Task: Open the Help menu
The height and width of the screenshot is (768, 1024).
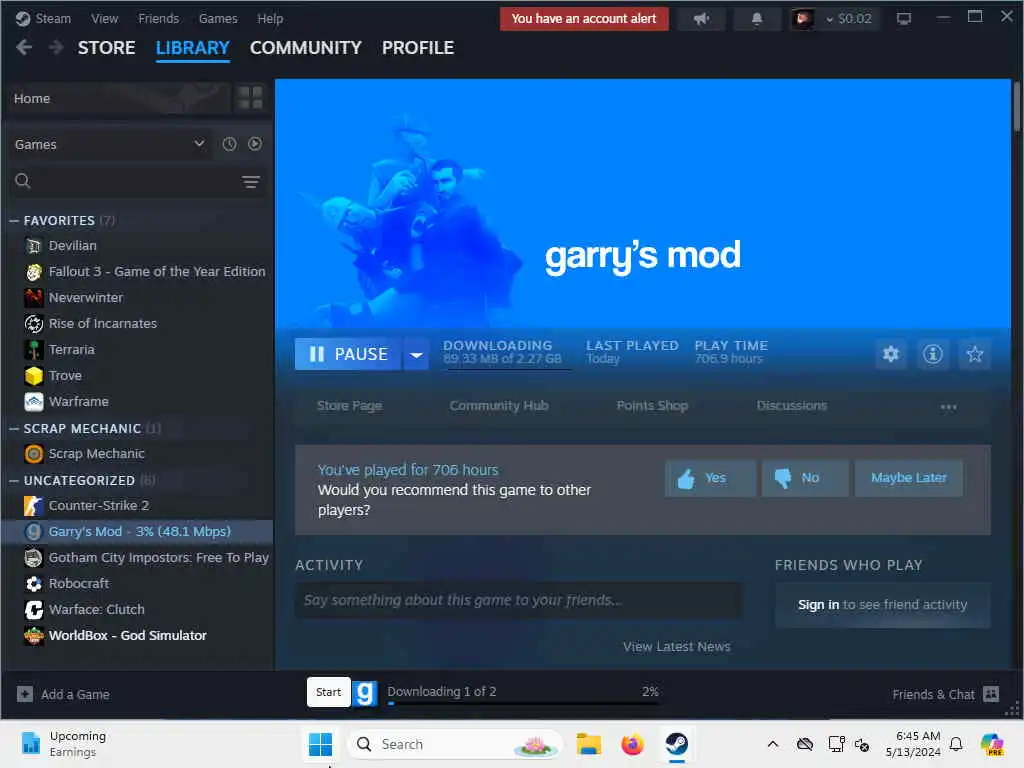Action: (x=270, y=18)
